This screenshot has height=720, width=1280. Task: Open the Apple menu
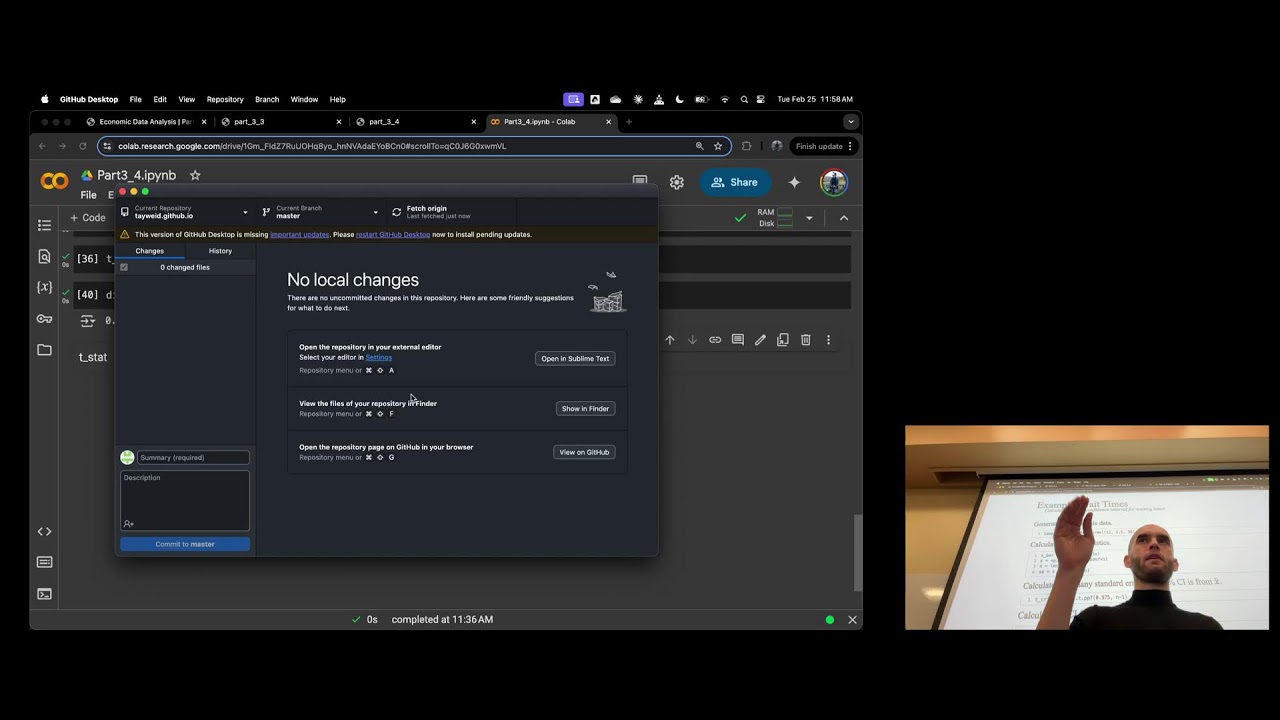pos(44,99)
